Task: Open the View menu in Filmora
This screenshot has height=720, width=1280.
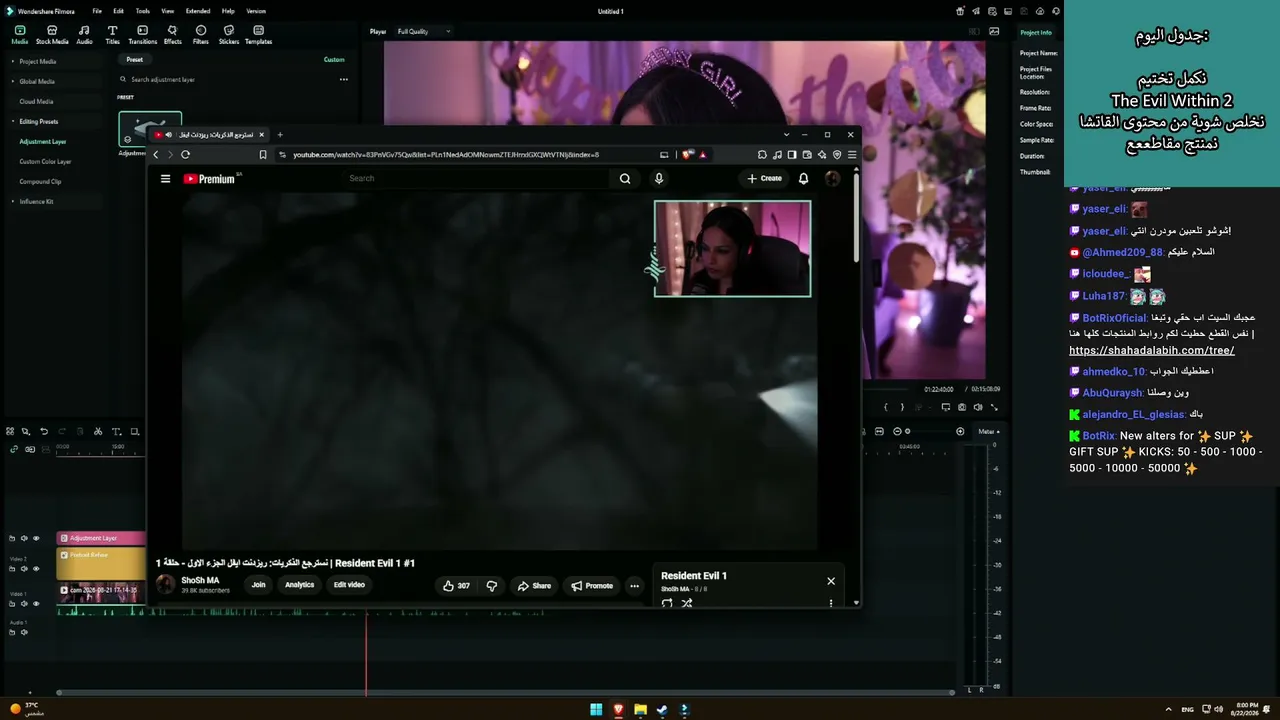Action: pos(167,11)
